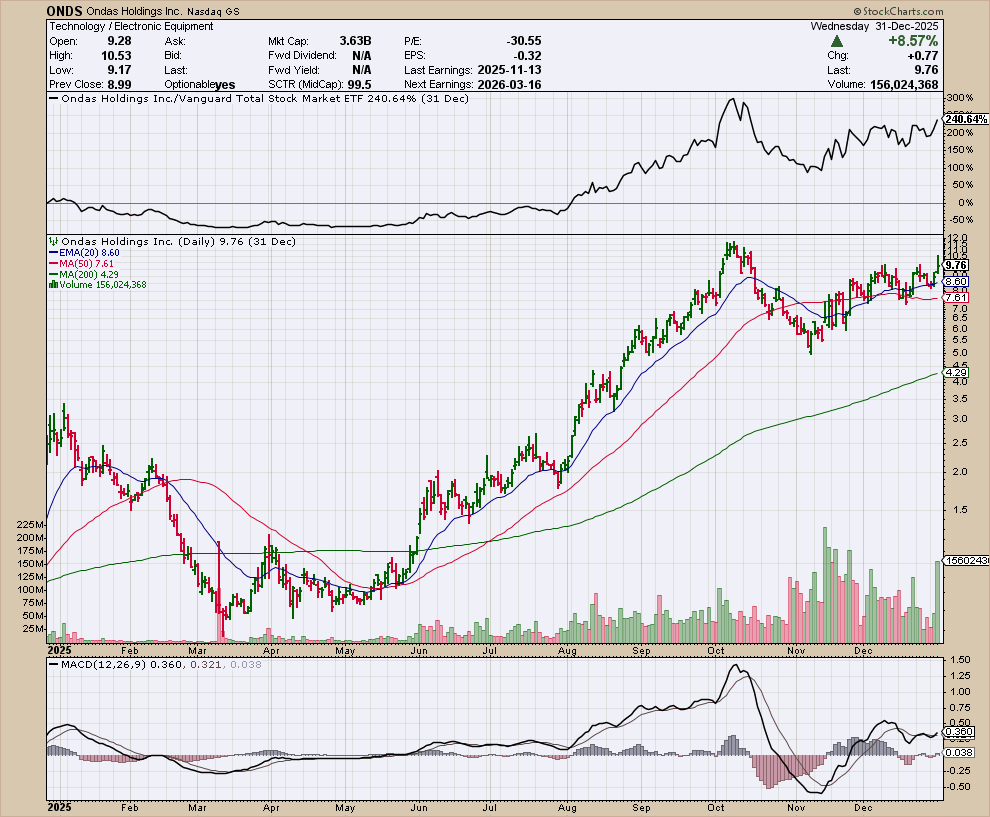Click the Volume 156,024,368 legend entry
990x817 pixels.
98,285
